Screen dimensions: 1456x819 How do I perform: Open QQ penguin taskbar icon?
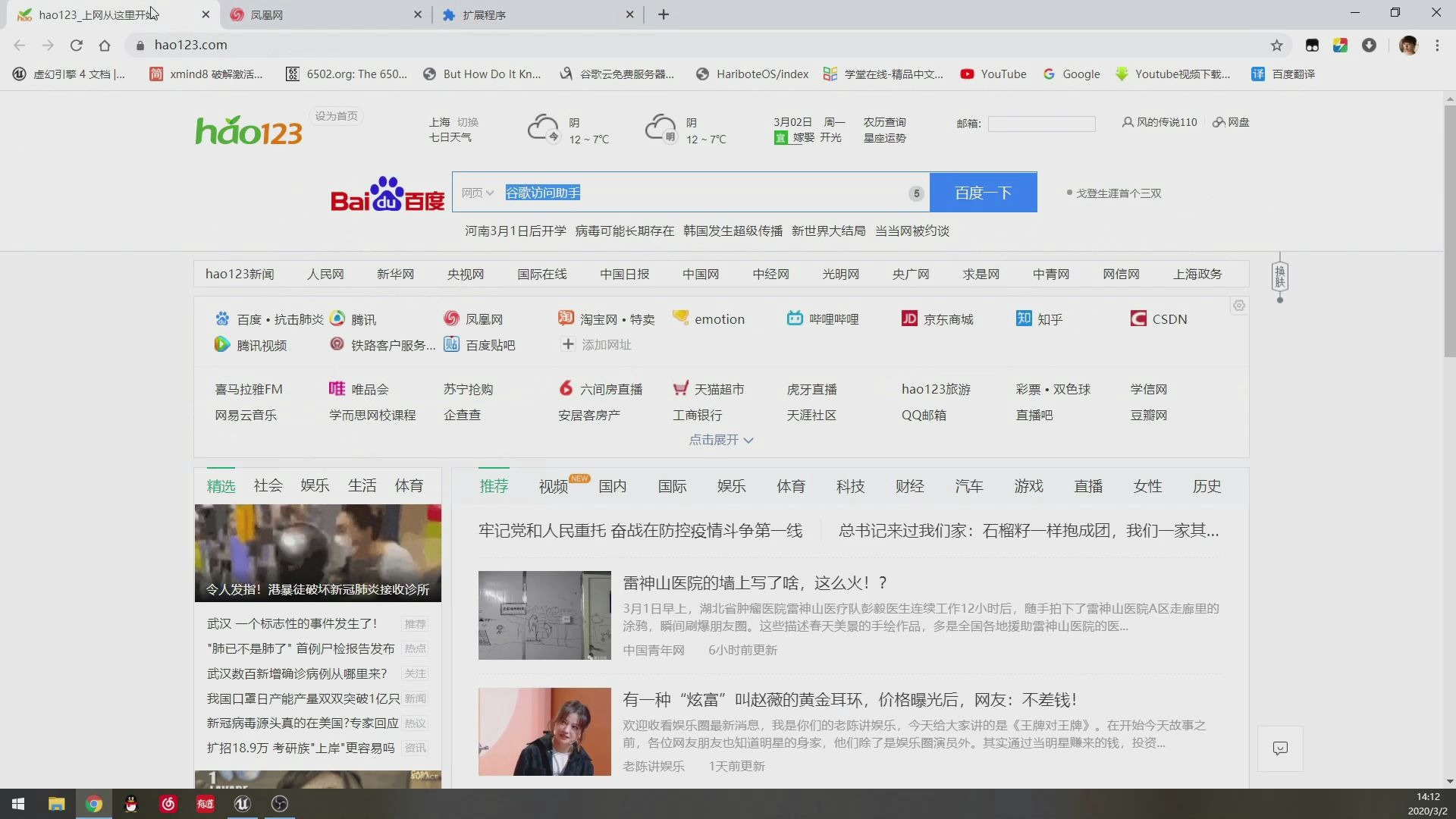(131, 804)
